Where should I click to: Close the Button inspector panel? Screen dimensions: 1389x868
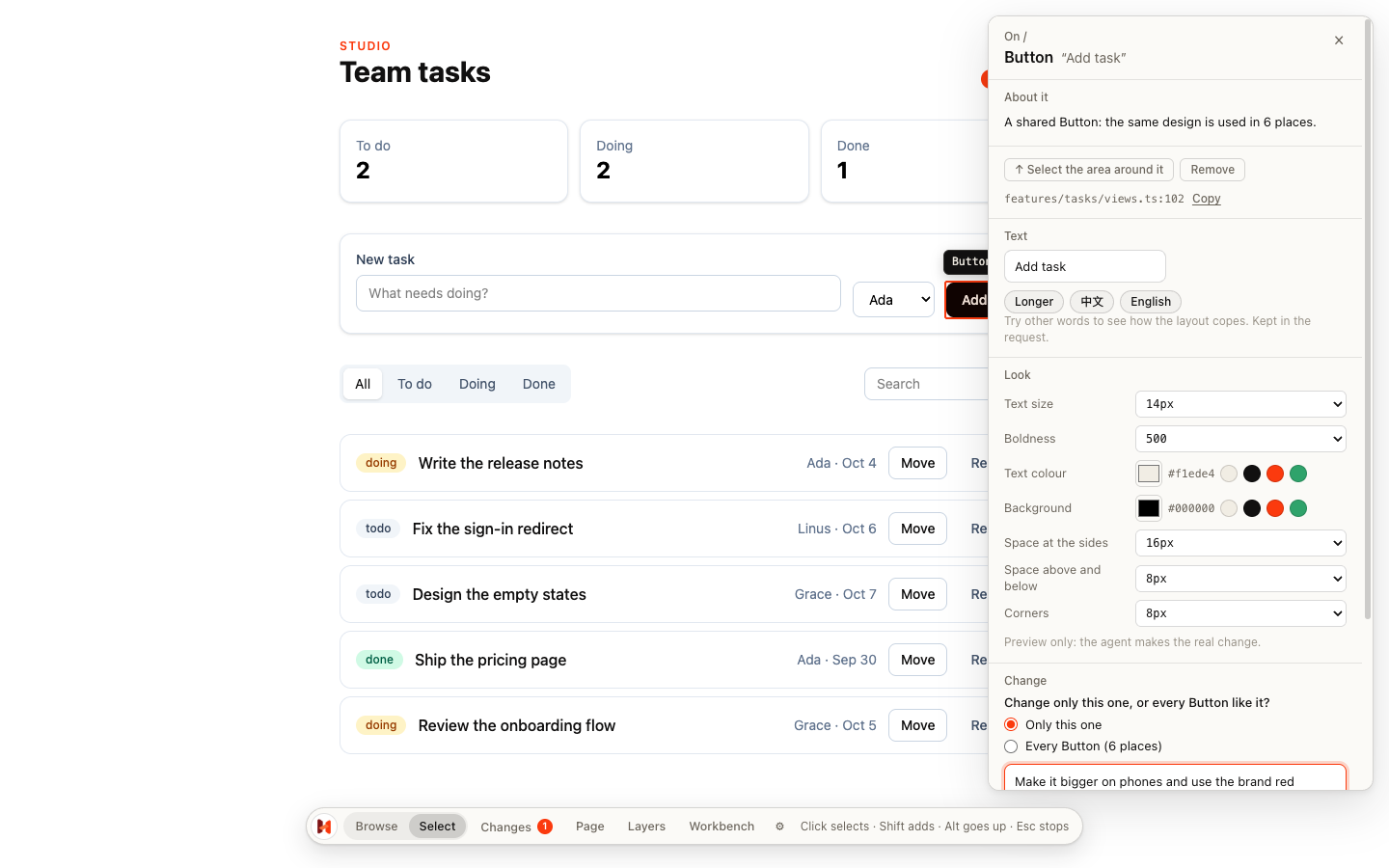pyautogui.click(x=1339, y=41)
